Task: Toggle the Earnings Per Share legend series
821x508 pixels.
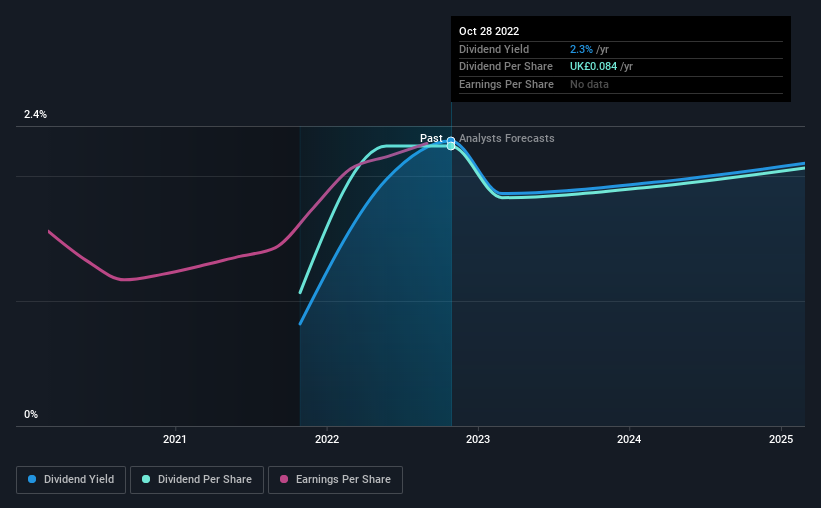Action: 335,480
